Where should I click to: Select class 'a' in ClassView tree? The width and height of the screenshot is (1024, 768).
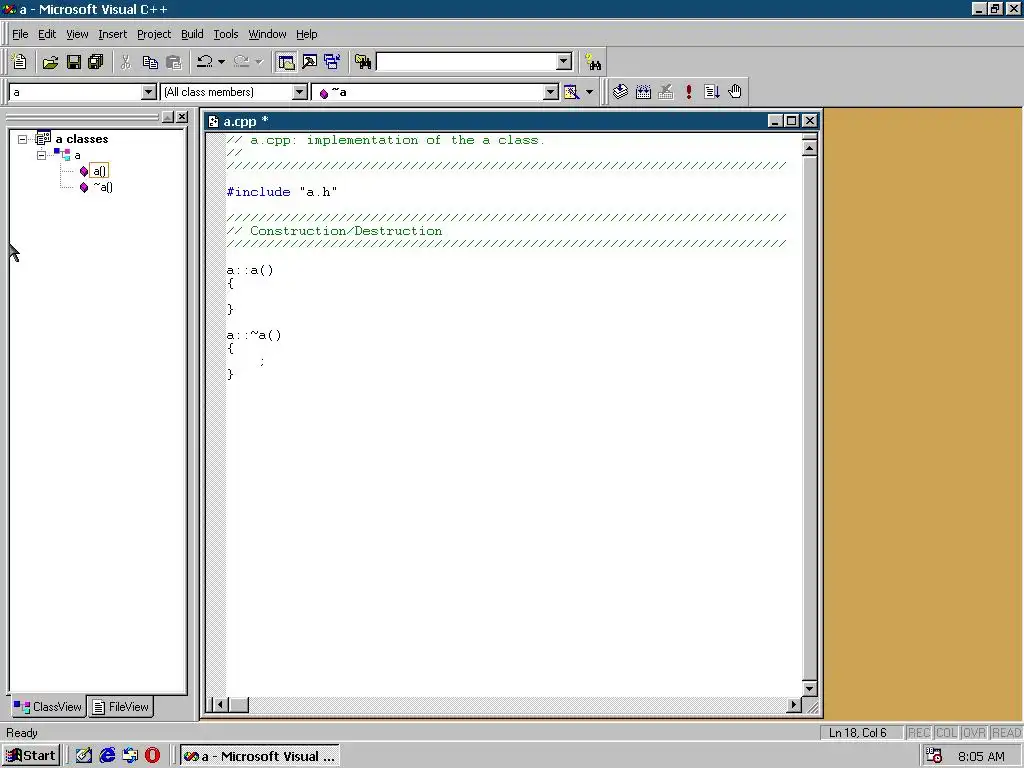pos(77,155)
